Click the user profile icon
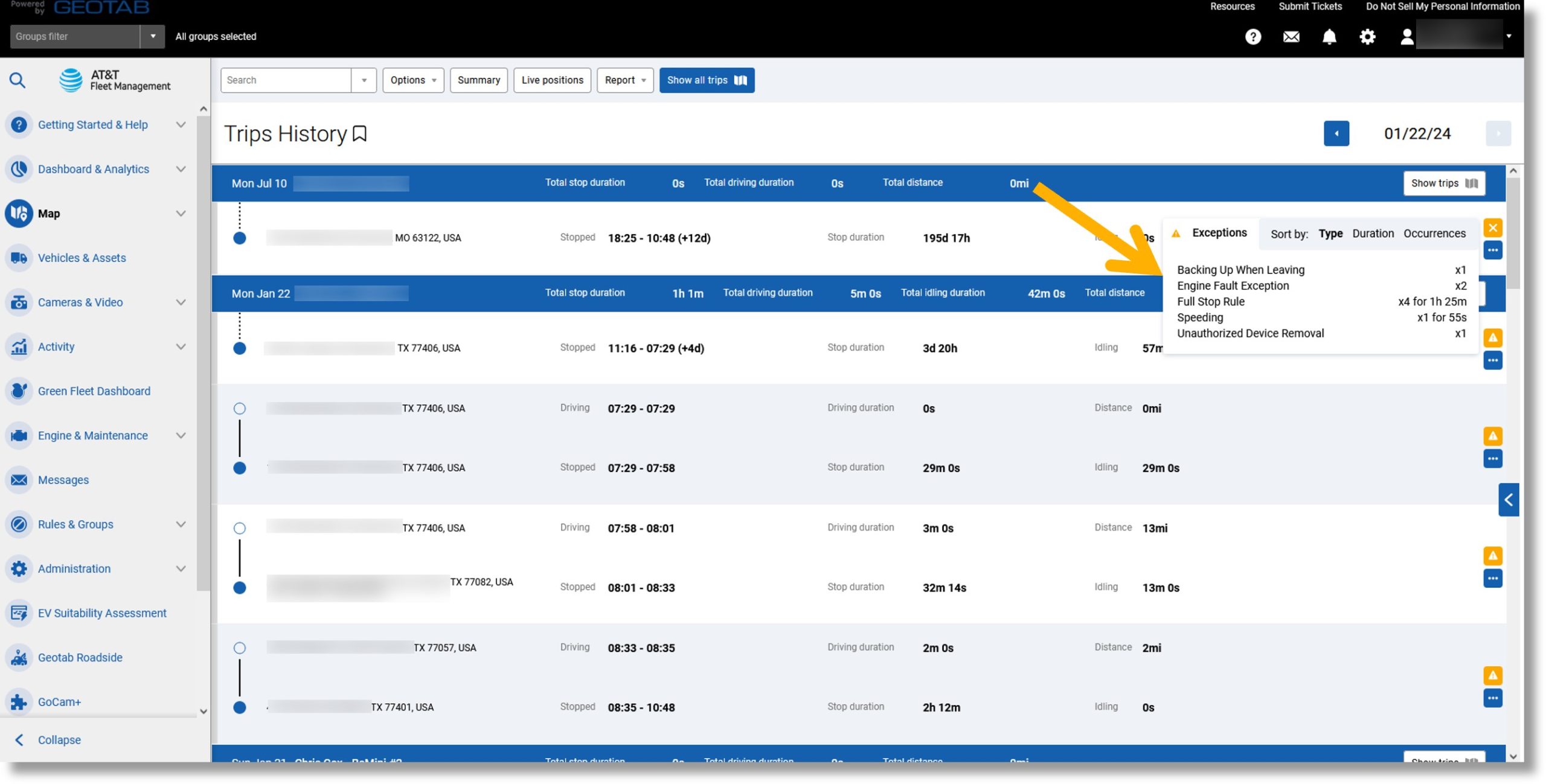1546x784 pixels. 1406,37
